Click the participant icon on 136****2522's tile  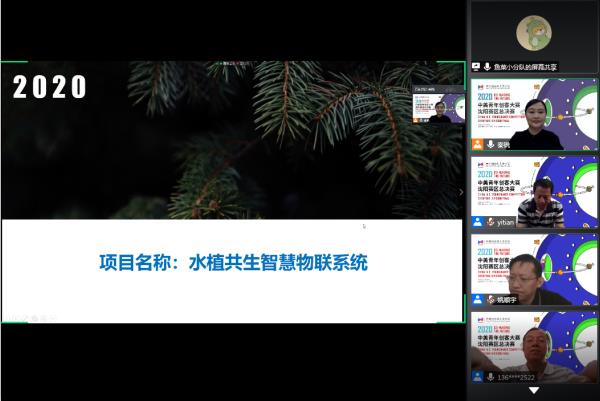477,376
